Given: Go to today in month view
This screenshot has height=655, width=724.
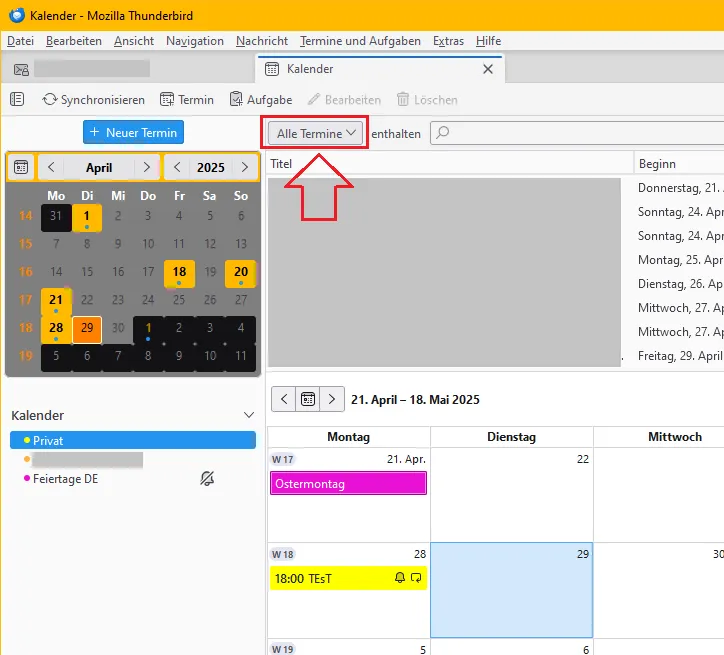Looking at the screenshot, I should tap(308, 399).
